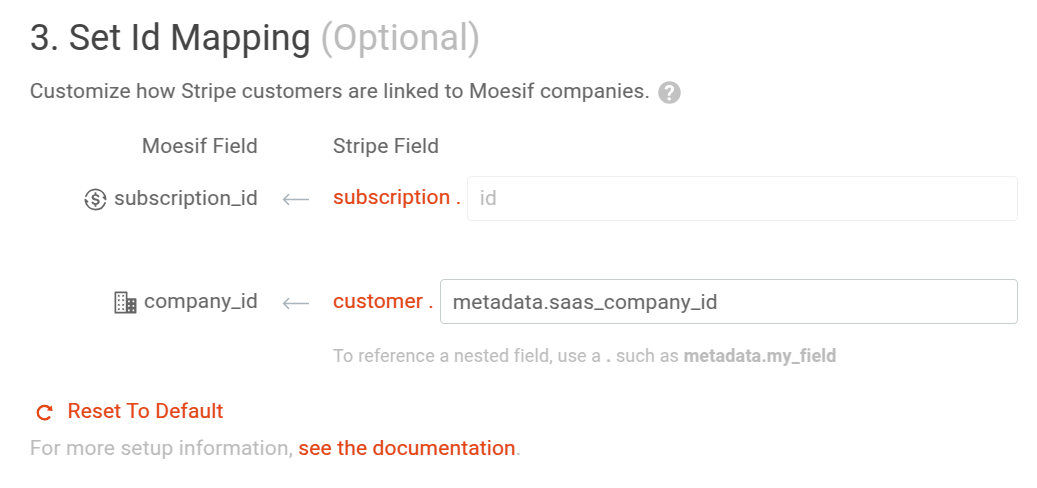Select the subscription_id field label
This screenshot has height=488, width=1037.
point(186,198)
